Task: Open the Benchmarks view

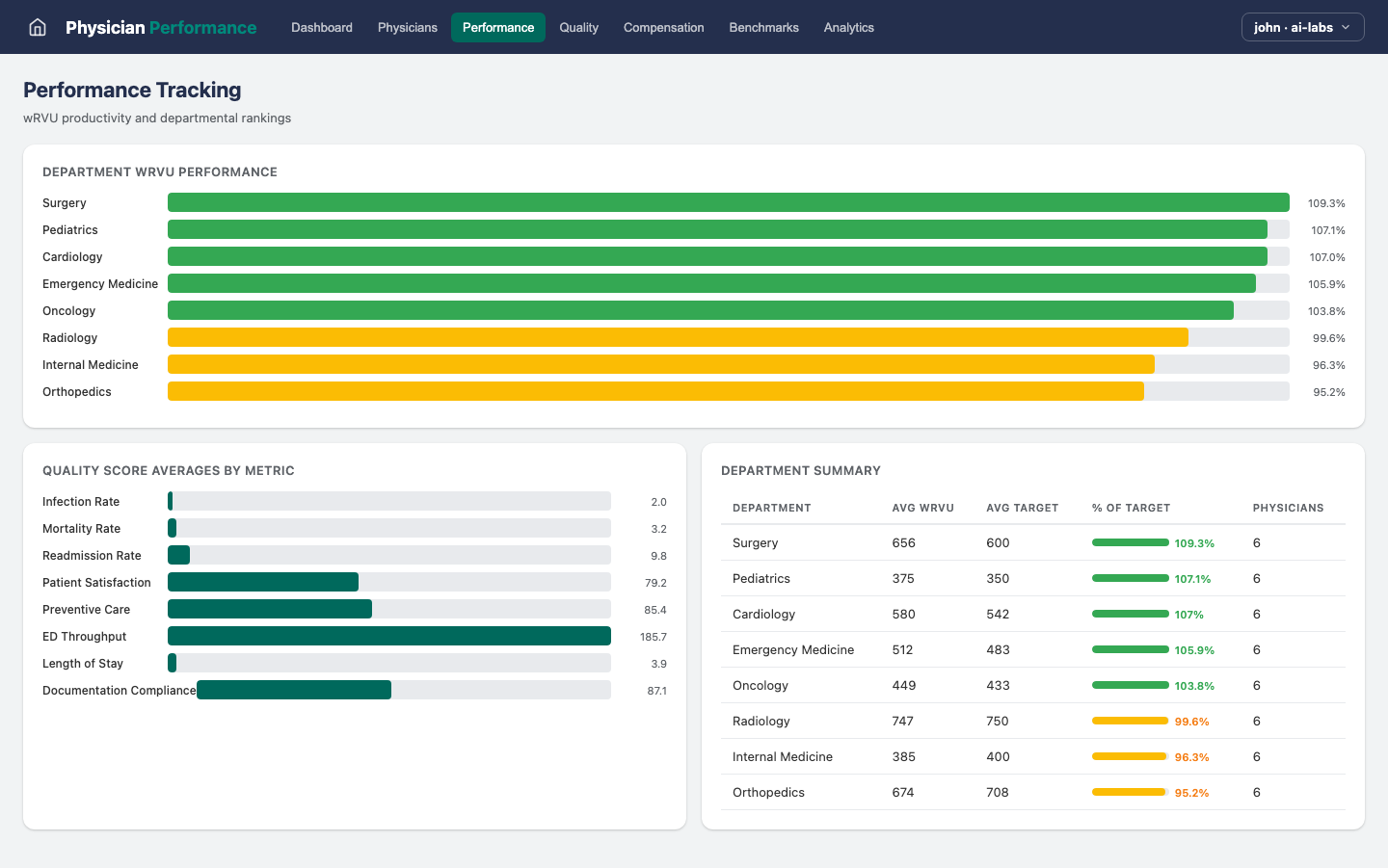Action: (763, 27)
